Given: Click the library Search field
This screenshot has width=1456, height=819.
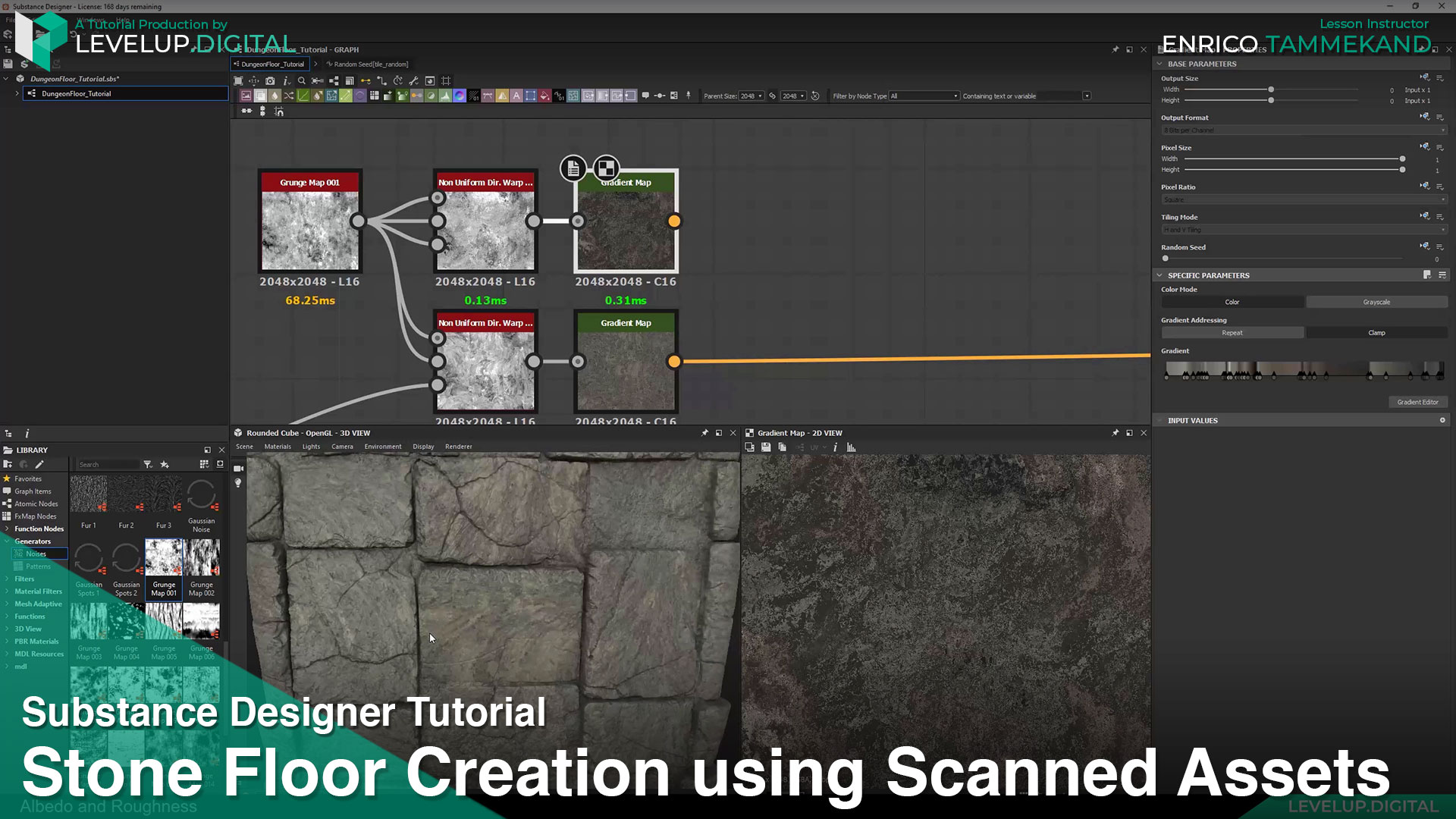Looking at the screenshot, I should [x=108, y=464].
